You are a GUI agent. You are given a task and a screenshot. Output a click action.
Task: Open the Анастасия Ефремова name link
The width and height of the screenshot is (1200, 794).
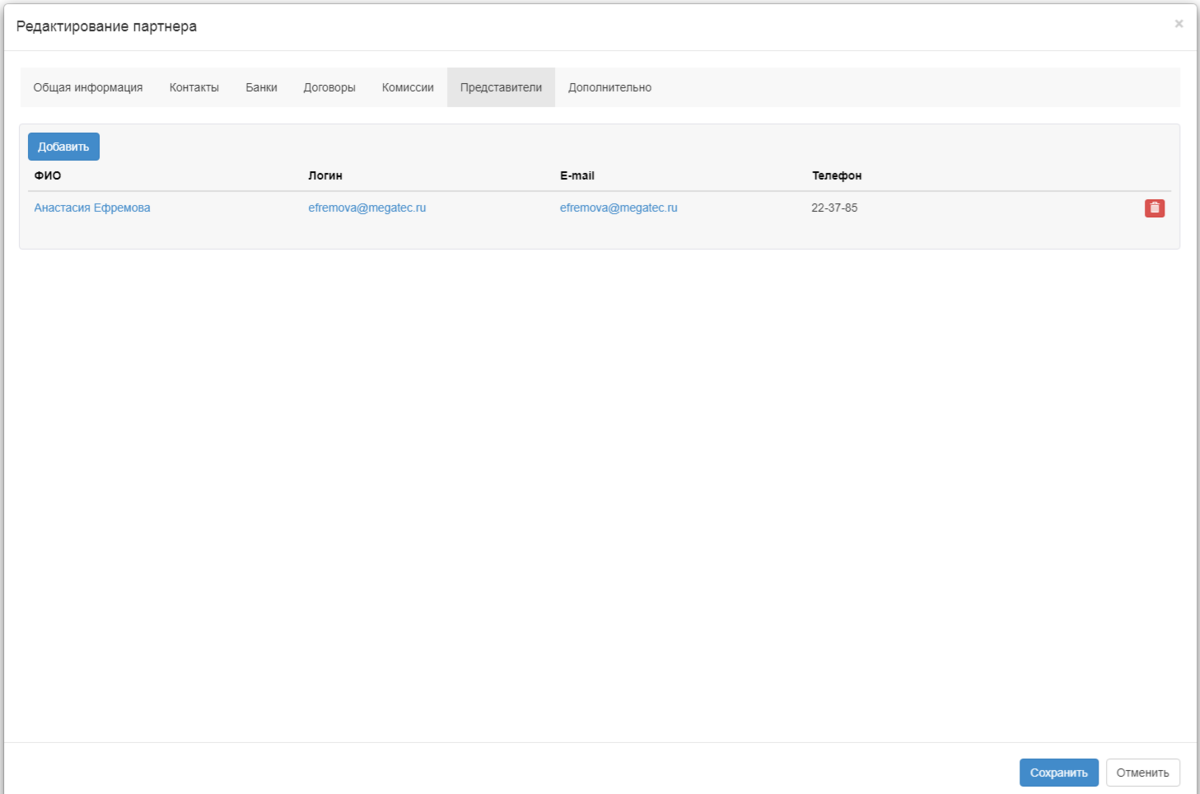(92, 208)
